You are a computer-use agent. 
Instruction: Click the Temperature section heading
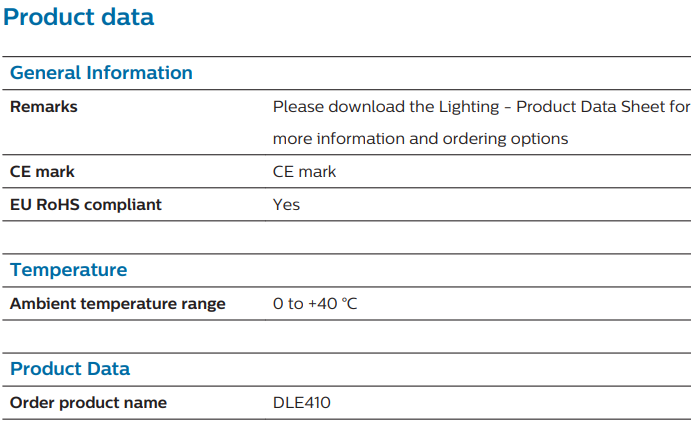point(69,270)
